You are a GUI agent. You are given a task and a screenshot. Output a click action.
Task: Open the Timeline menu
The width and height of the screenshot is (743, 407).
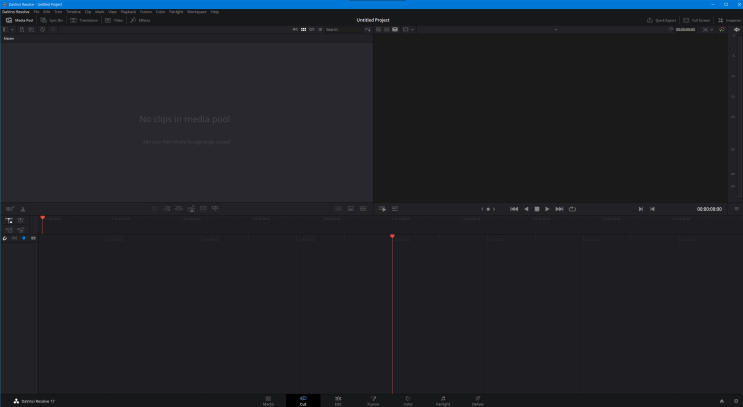tap(73, 12)
